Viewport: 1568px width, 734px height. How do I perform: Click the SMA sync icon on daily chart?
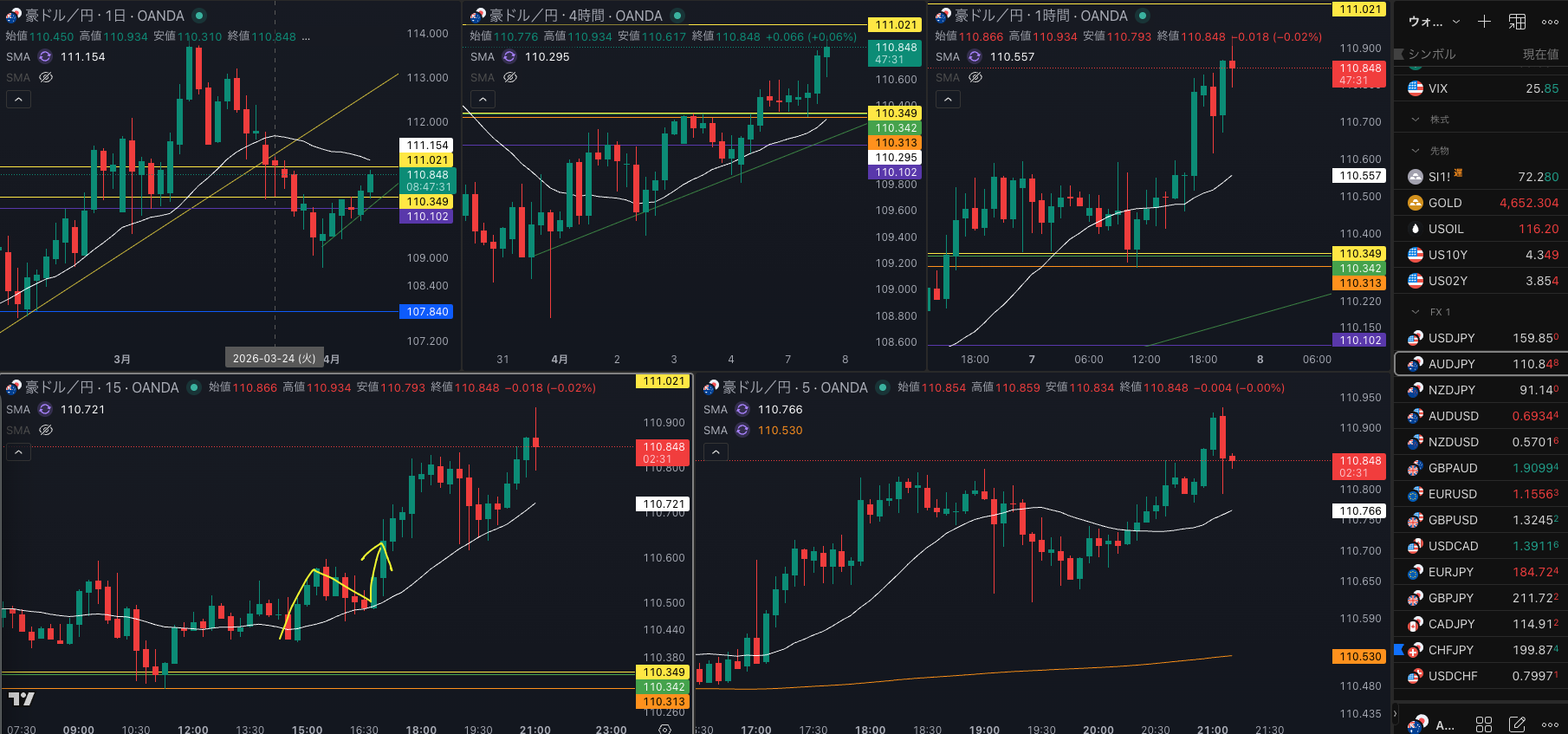coord(45,56)
